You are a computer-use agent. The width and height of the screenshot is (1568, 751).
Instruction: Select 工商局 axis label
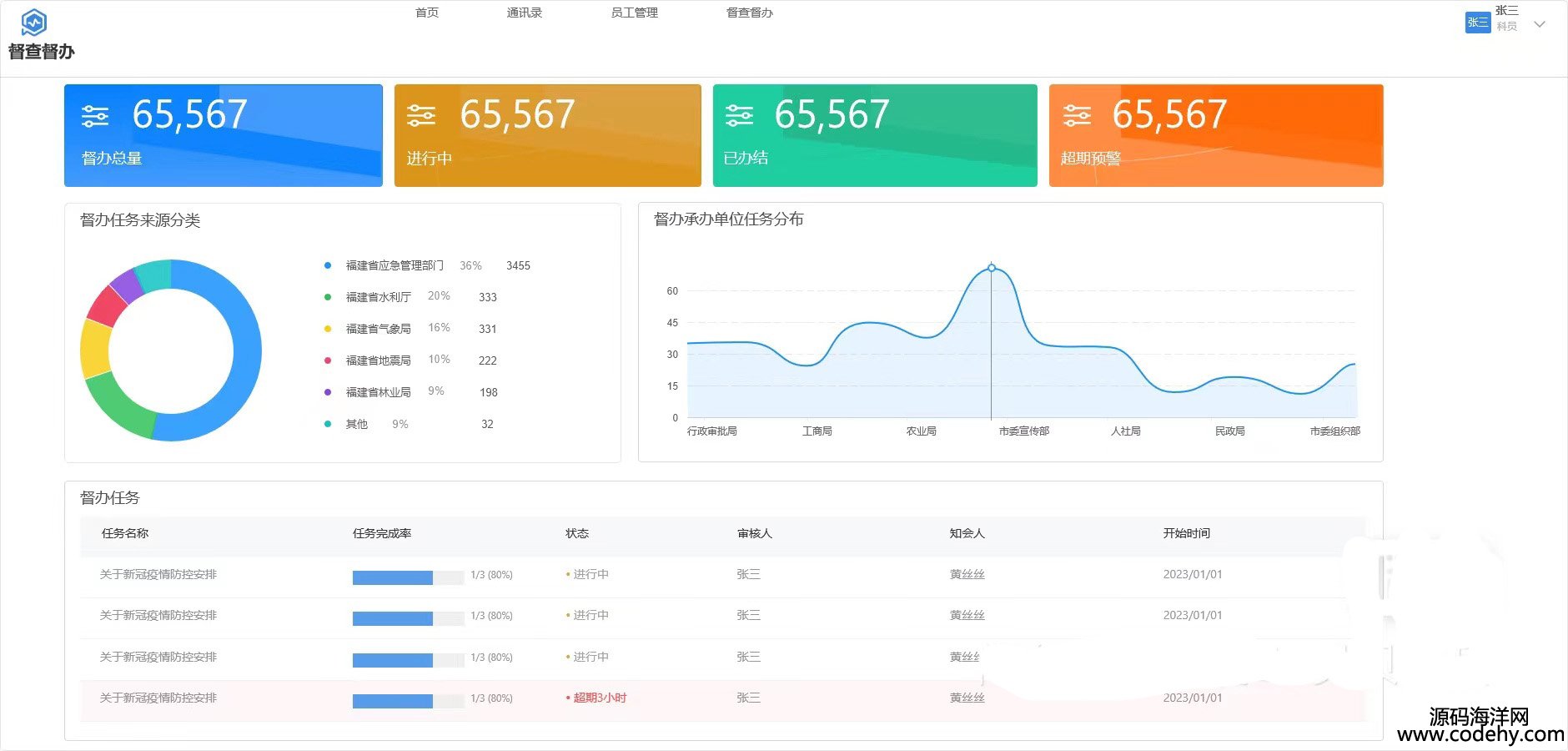tap(817, 431)
